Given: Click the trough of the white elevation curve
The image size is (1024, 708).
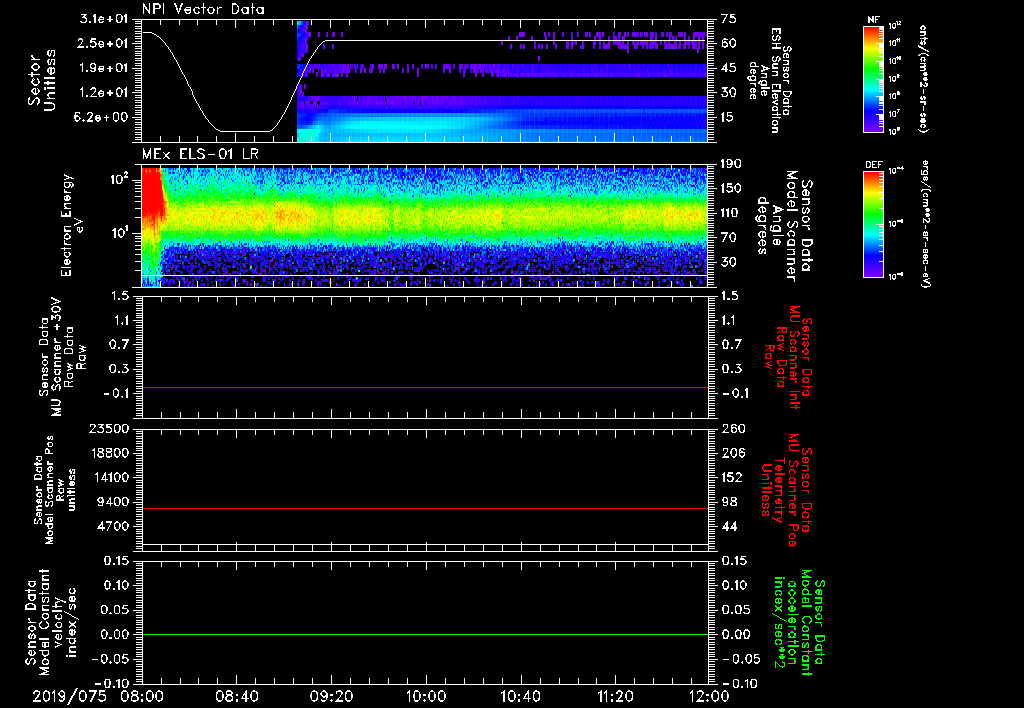Looking at the screenshot, I should (245, 131).
